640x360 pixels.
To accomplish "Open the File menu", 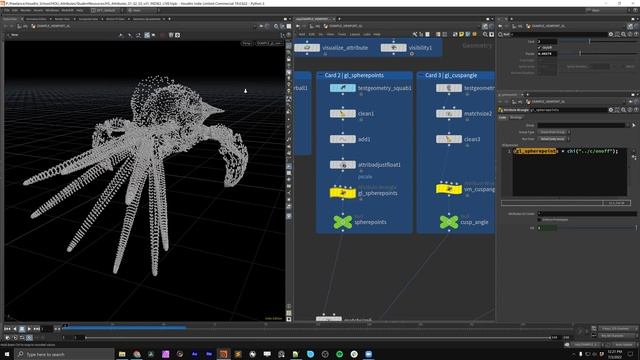I will [x=7, y=10].
